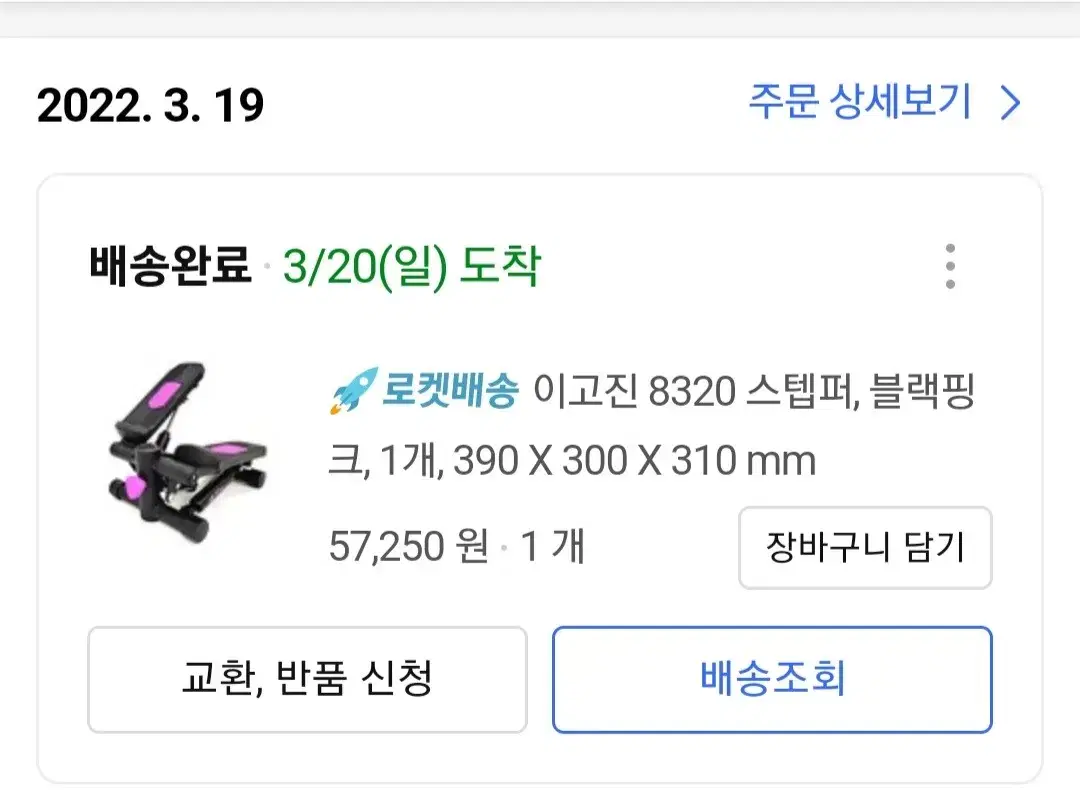Click the rocket icon beside 로켓배송

354,391
